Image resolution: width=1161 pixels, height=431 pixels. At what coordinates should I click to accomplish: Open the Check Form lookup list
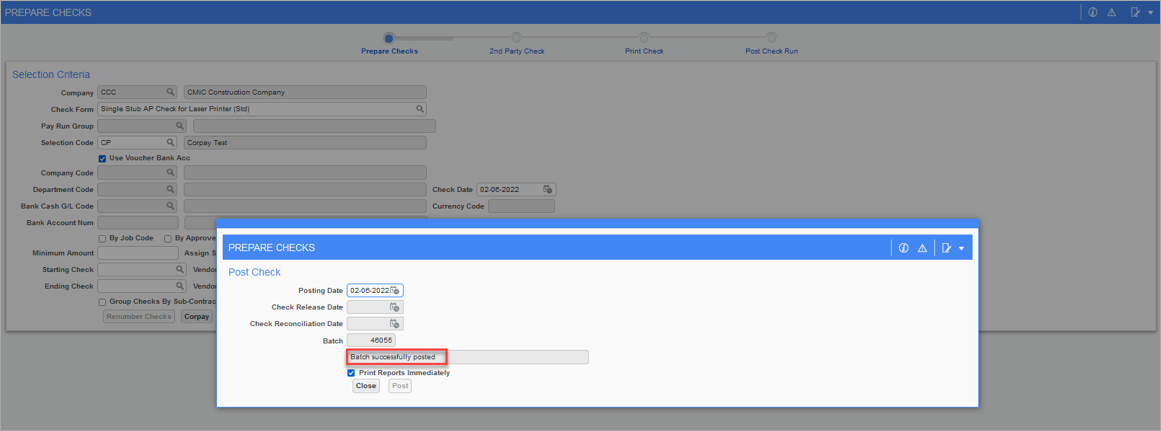coord(420,109)
